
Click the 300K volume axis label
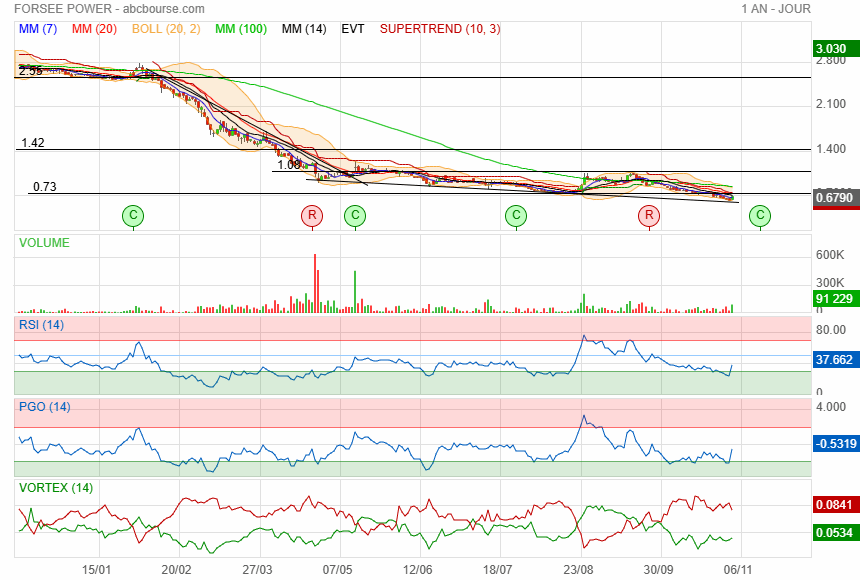click(830, 283)
